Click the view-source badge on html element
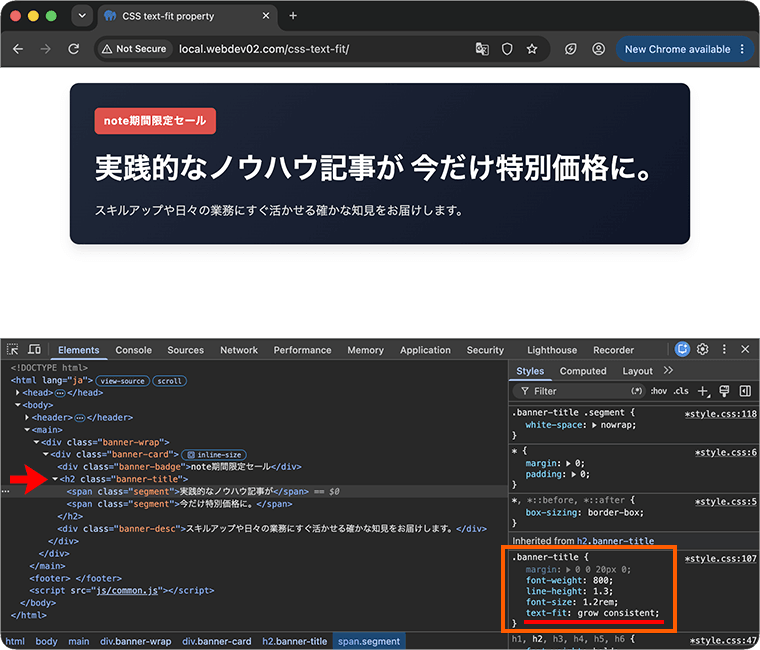The width and height of the screenshot is (760, 650). click(123, 381)
